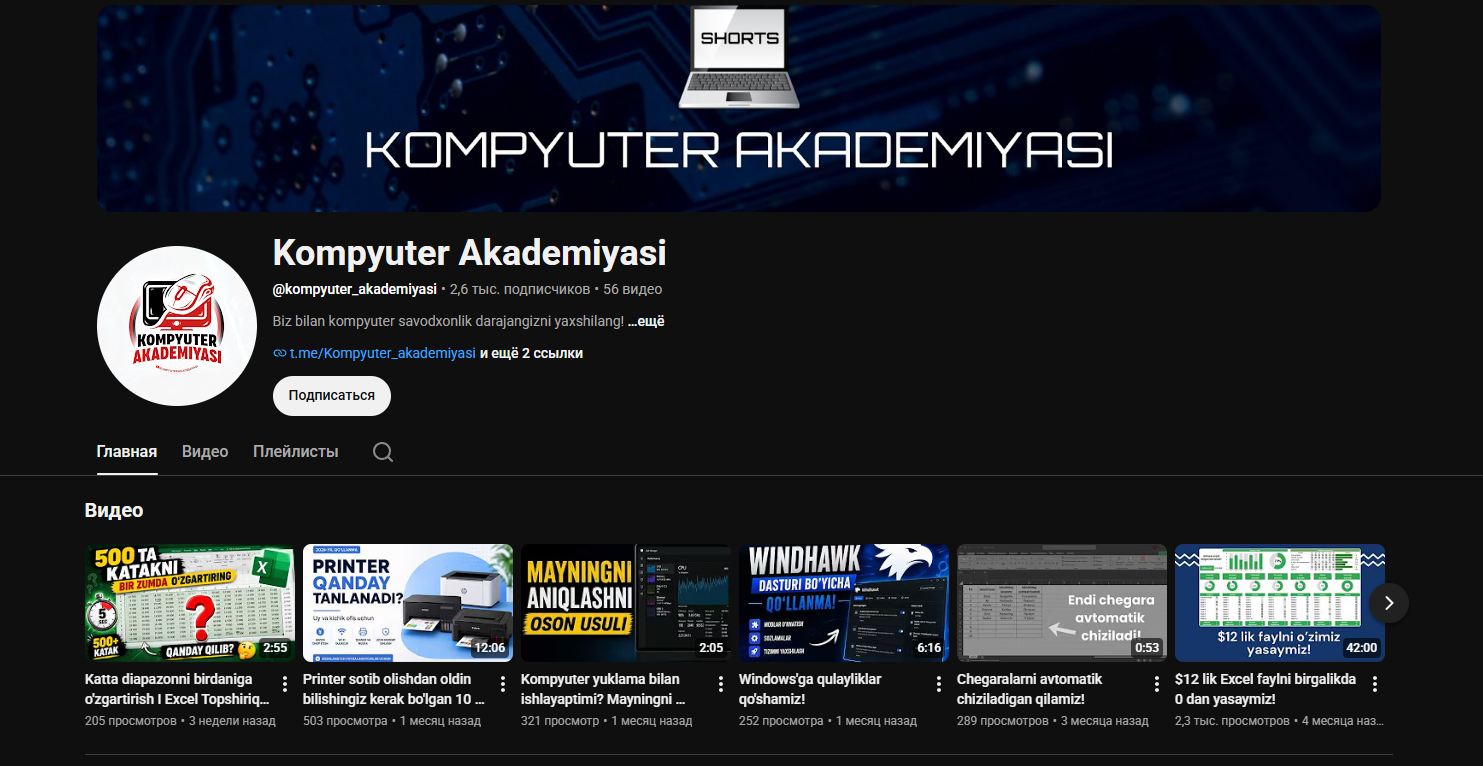Open options menu for Katta diapazonni video
Screen dimensions: 1483x766
pos(285,684)
